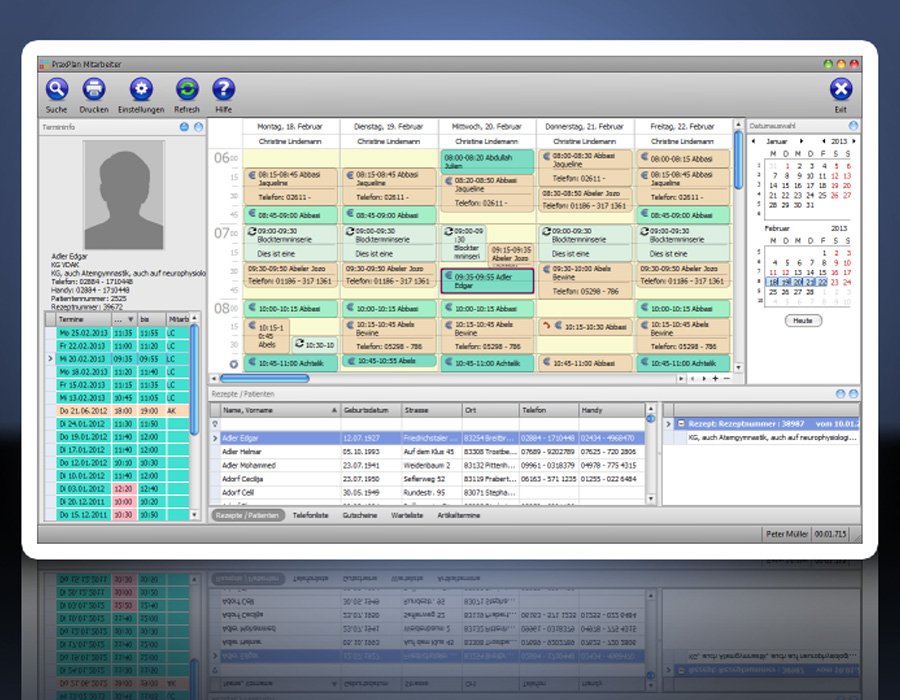The width and height of the screenshot is (900, 700).
Task: Open Thursday 09:30-10:00 Abels Bewine appointment
Action: point(584,281)
